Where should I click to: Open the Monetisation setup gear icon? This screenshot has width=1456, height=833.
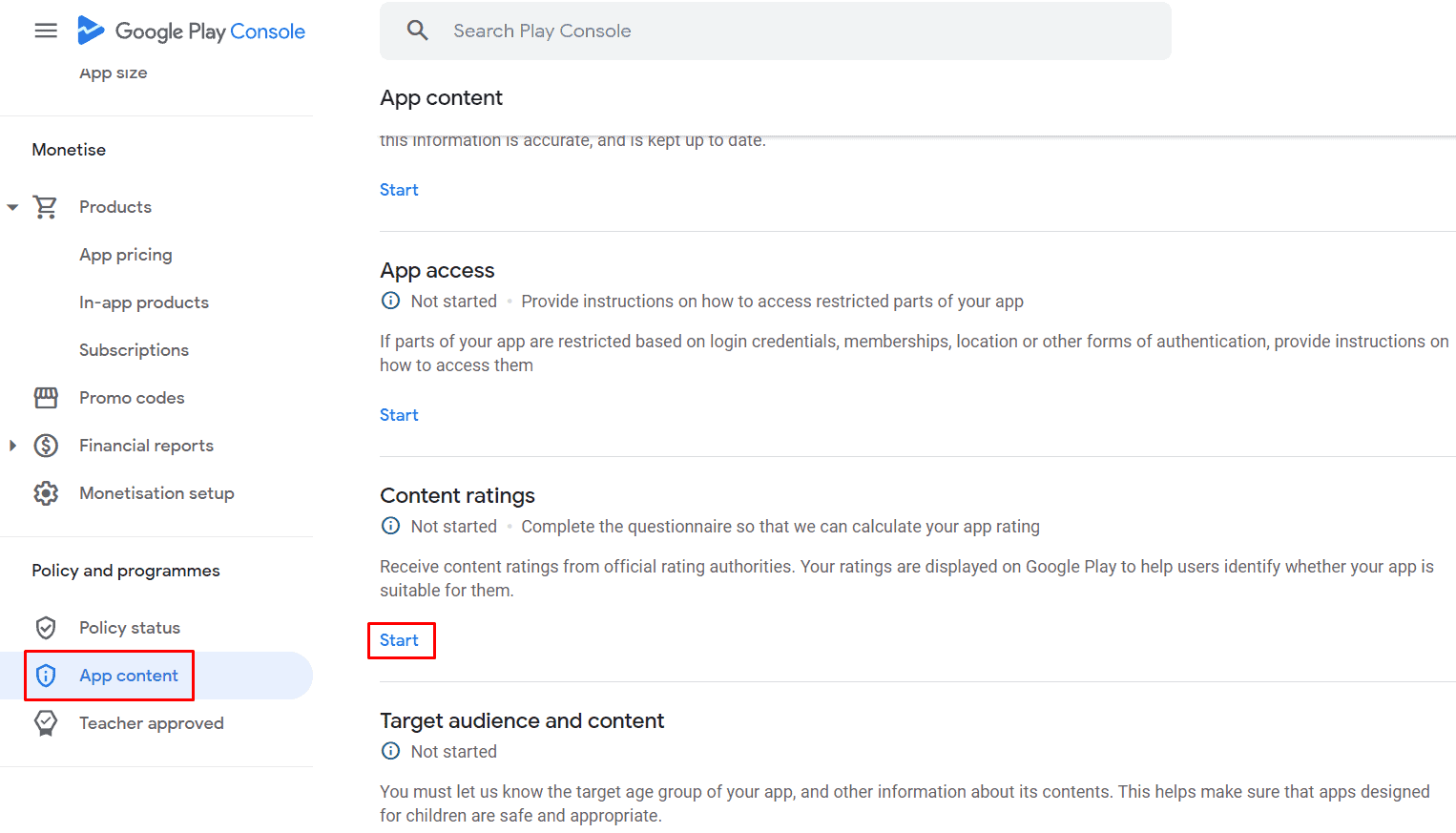click(46, 492)
